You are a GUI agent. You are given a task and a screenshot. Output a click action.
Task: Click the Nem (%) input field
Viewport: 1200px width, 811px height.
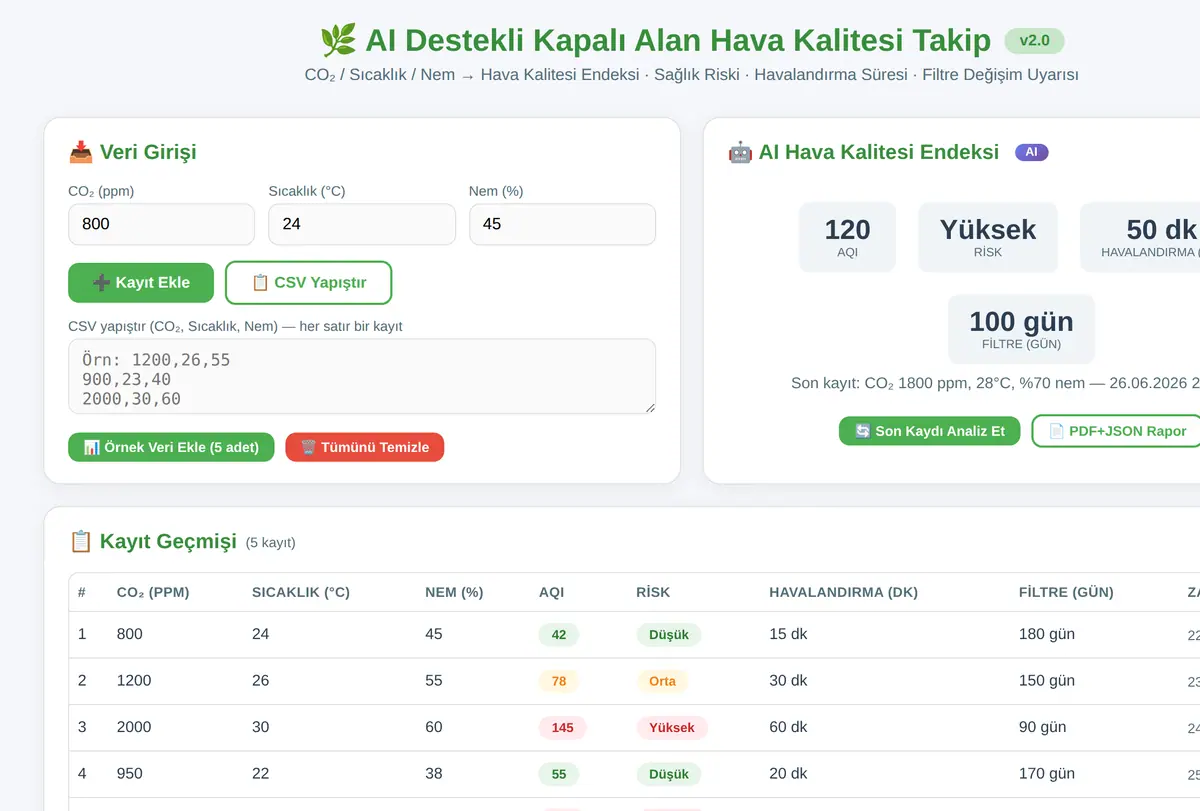[x=562, y=224]
